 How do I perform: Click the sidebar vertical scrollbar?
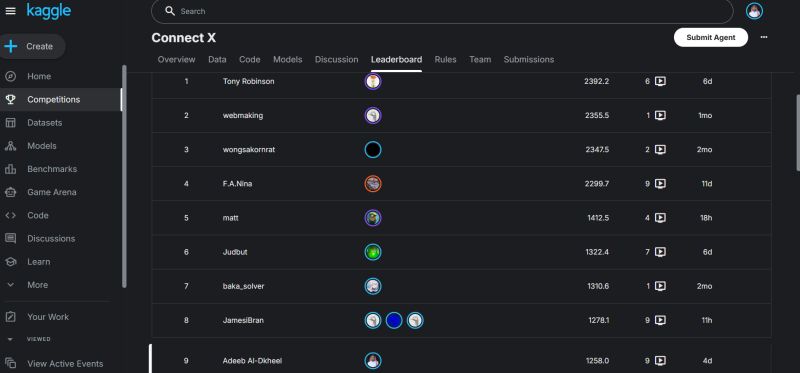coord(124,176)
